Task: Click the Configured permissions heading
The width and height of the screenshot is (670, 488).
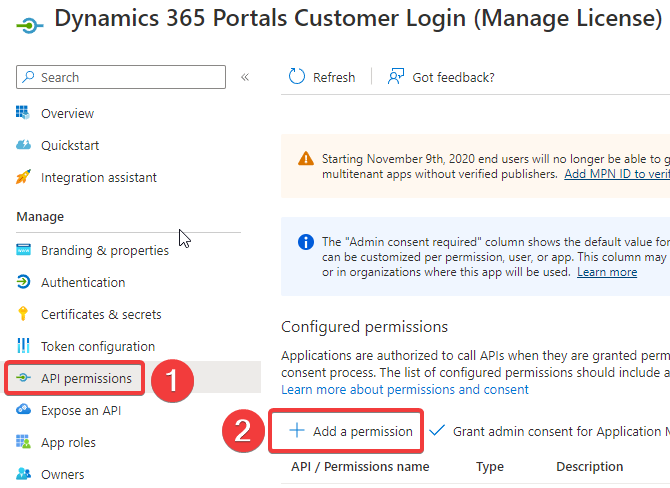Action: click(364, 326)
